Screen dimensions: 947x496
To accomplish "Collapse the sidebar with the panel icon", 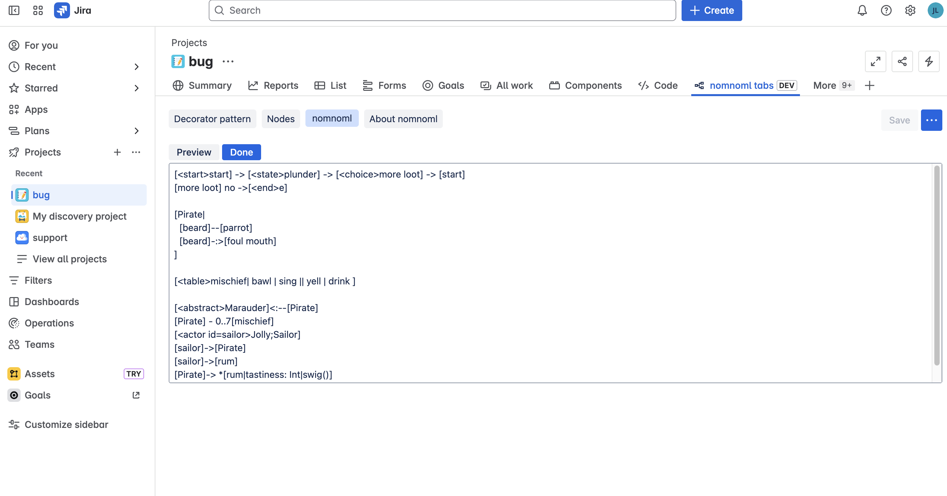I will coord(13,10).
